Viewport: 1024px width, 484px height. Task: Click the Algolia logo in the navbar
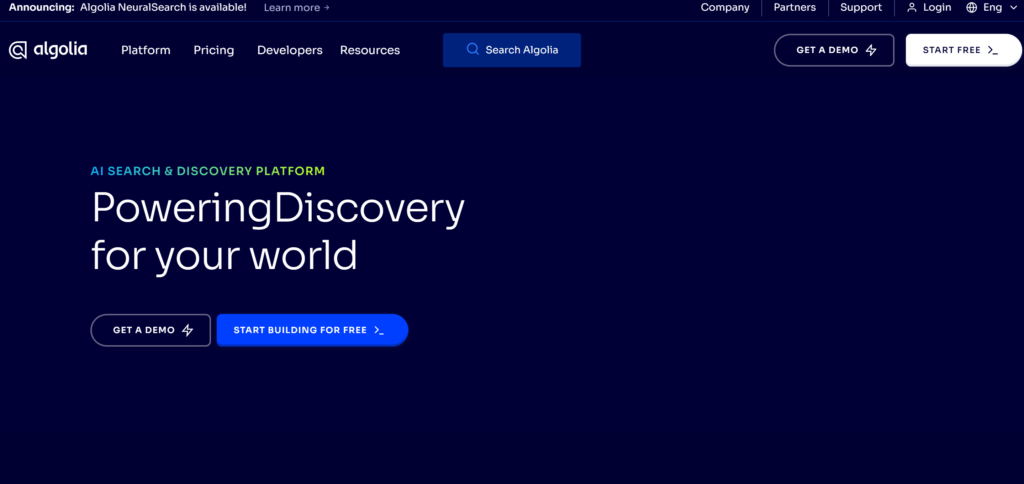(x=48, y=50)
